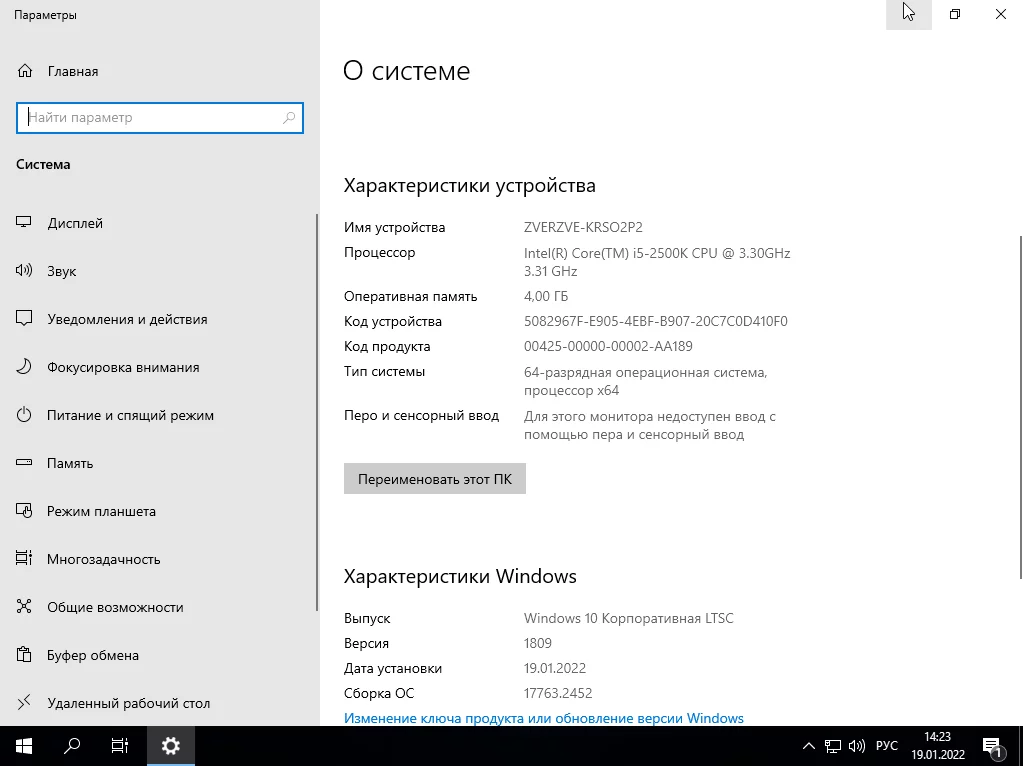Screen dimensions: 1023x766
Task: Click the Общие возможности icon
Action: [23, 606]
